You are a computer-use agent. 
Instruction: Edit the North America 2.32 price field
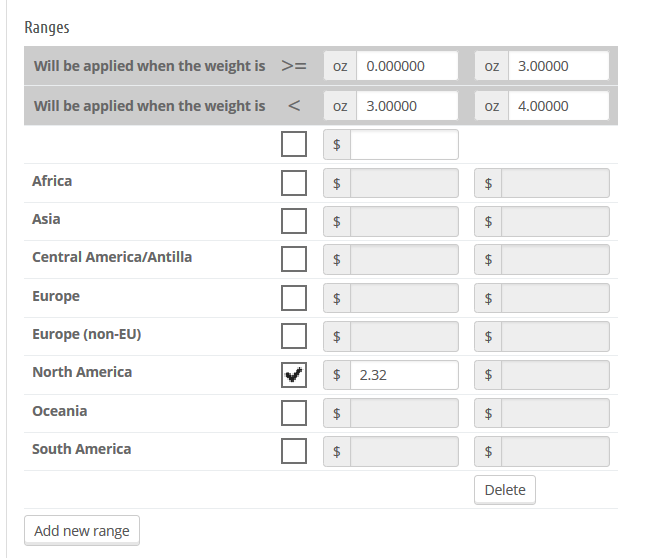pyautogui.click(x=404, y=375)
